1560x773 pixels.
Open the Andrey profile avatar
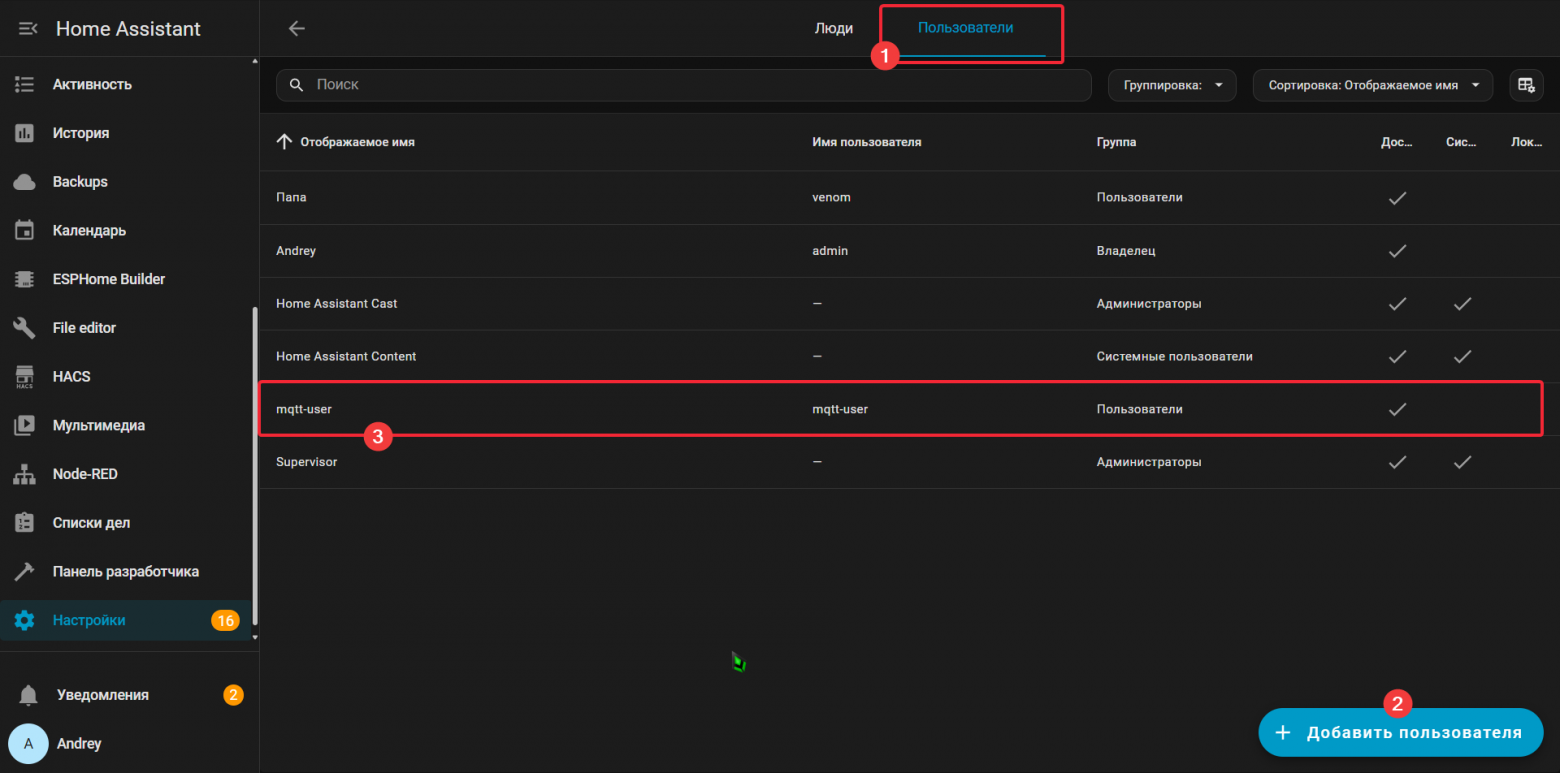28,744
